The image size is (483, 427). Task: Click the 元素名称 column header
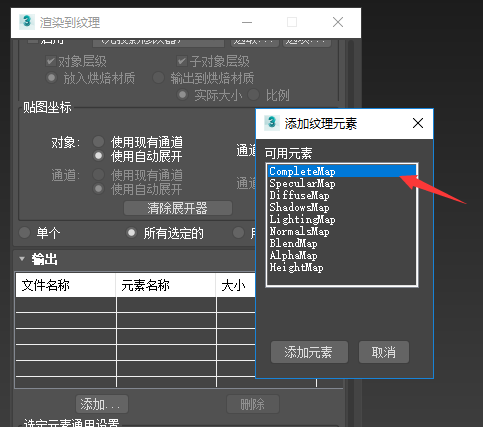click(166, 285)
